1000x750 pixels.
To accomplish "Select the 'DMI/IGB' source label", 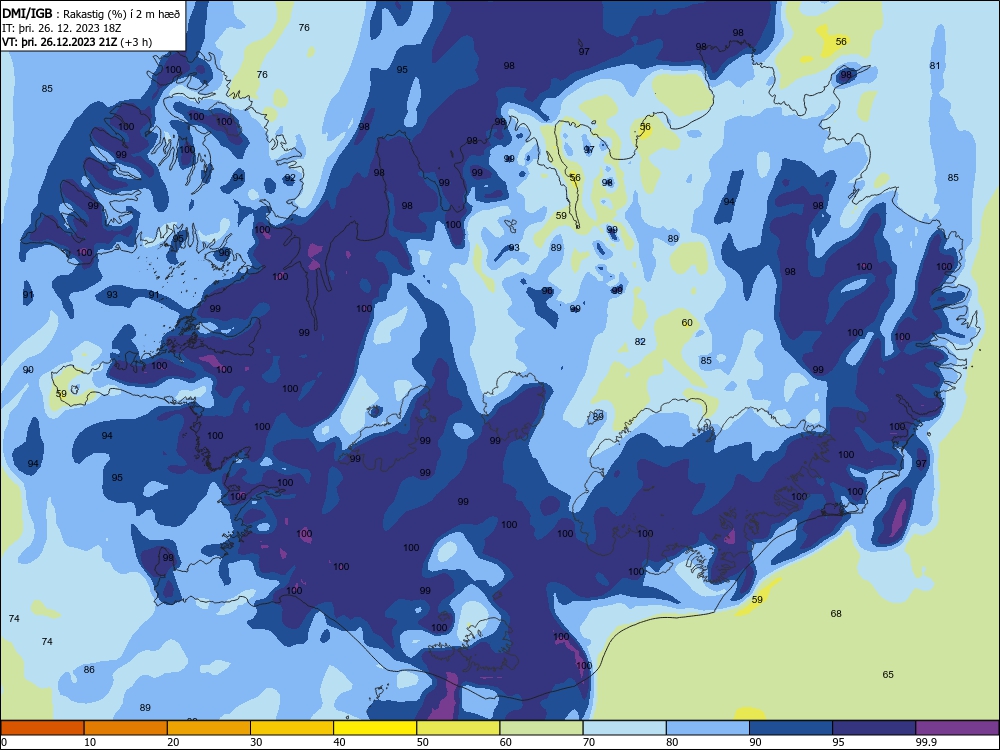I will pyautogui.click(x=27, y=14).
